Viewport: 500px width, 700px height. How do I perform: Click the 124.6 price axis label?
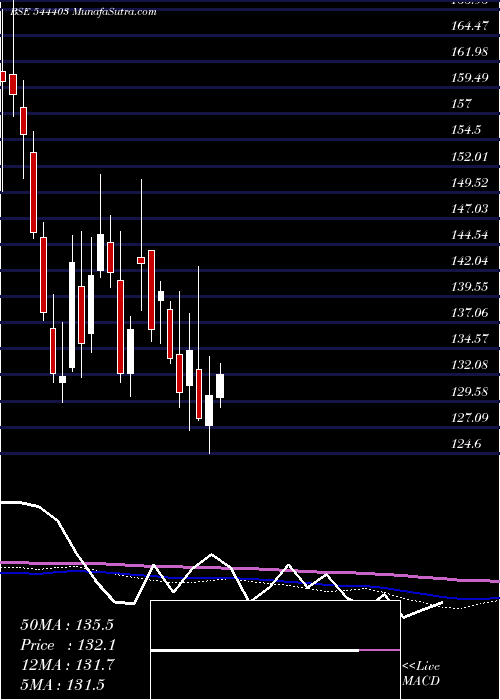(466, 444)
